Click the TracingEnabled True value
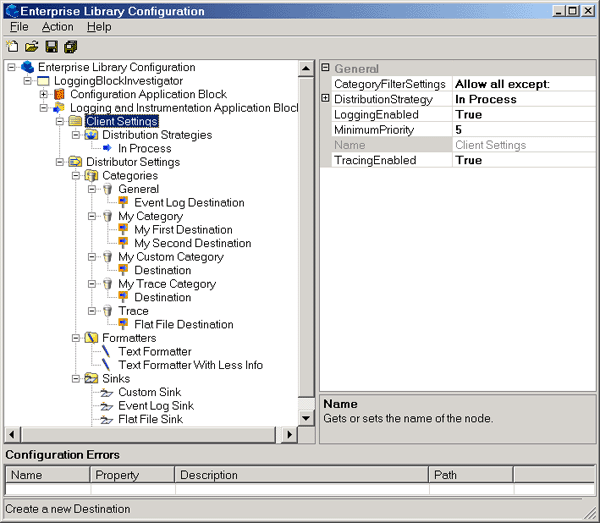The height and width of the screenshot is (523, 600). tap(523, 160)
